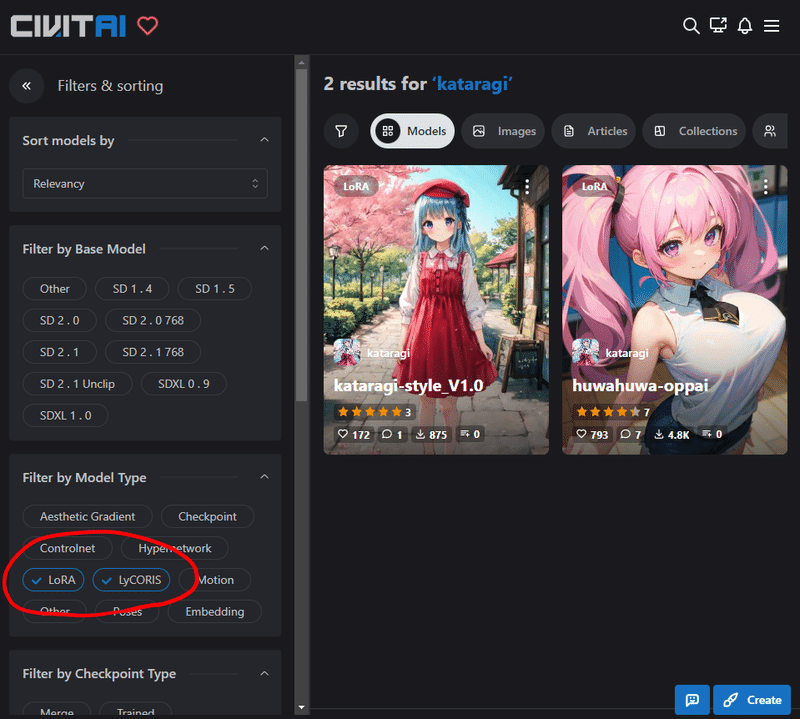
Task: Select the Controlnet model type
Action: pos(67,548)
